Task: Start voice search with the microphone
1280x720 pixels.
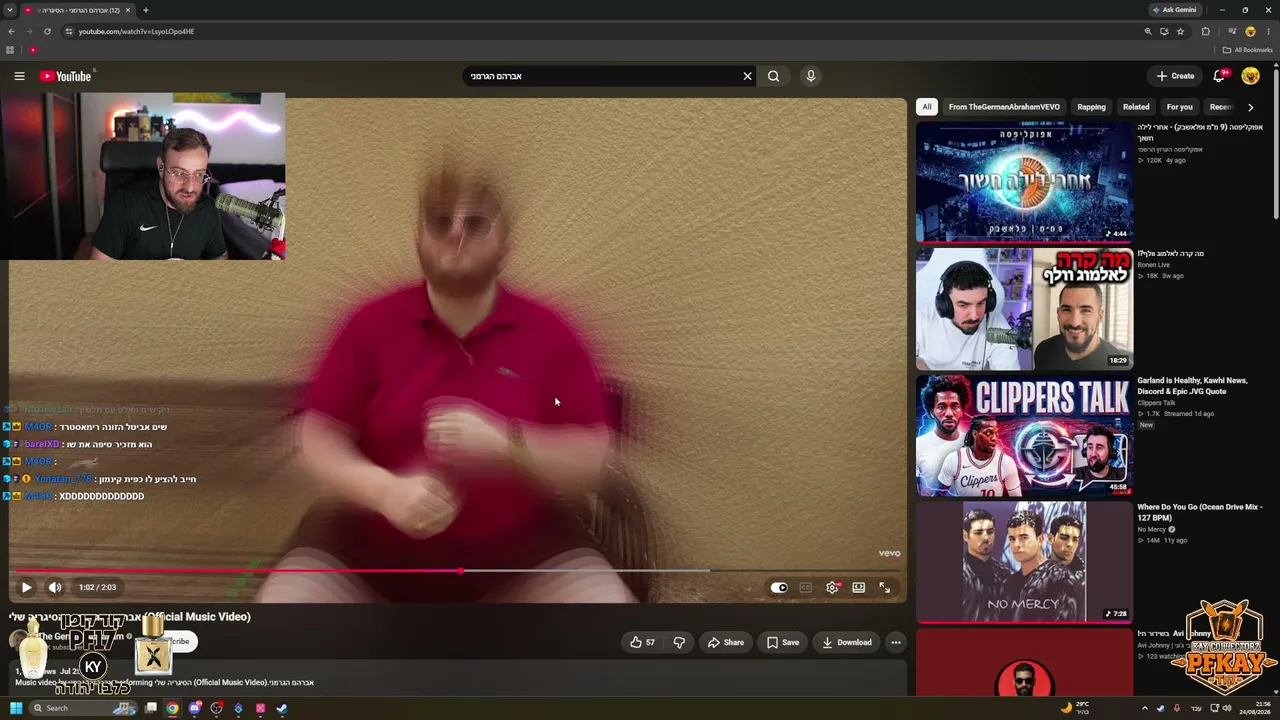Action: coord(811,76)
